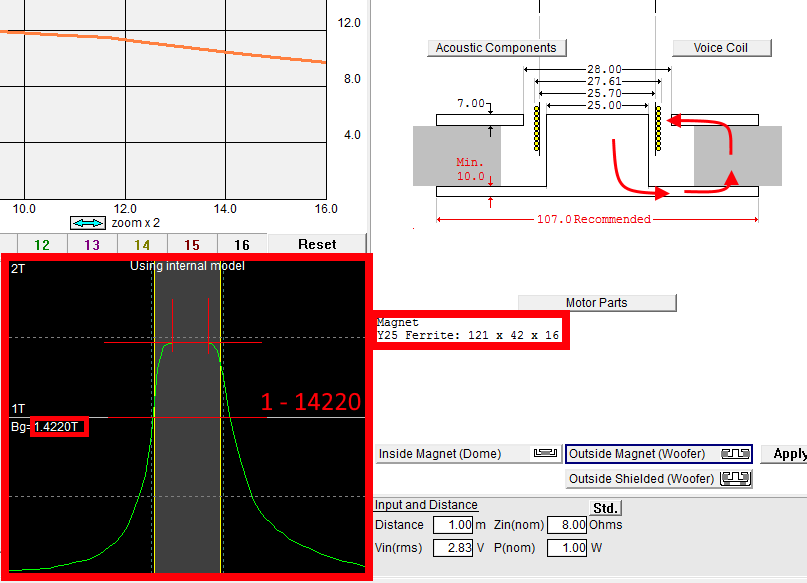The height and width of the screenshot is (583, 807).
Task: Click the 25.00 dimension label
Action: coord(604,105)
